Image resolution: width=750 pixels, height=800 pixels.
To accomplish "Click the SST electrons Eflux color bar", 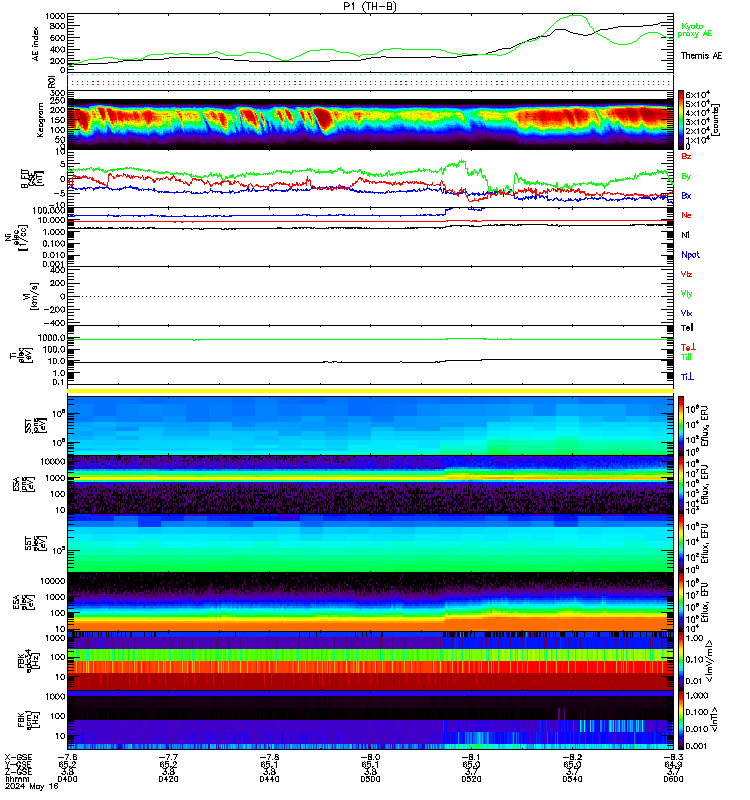I will [681, 543].
